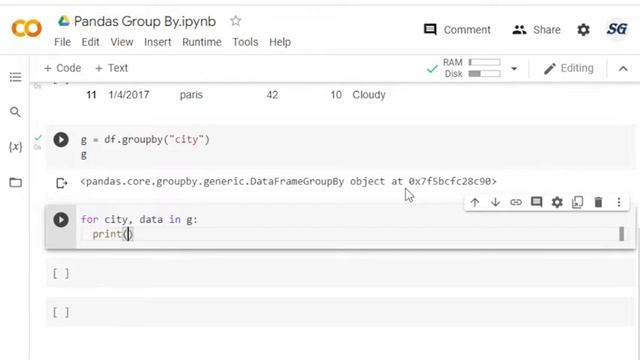Open the Insert menu
The height and width of the screenshot is (360, 640).
pos(158,42)
